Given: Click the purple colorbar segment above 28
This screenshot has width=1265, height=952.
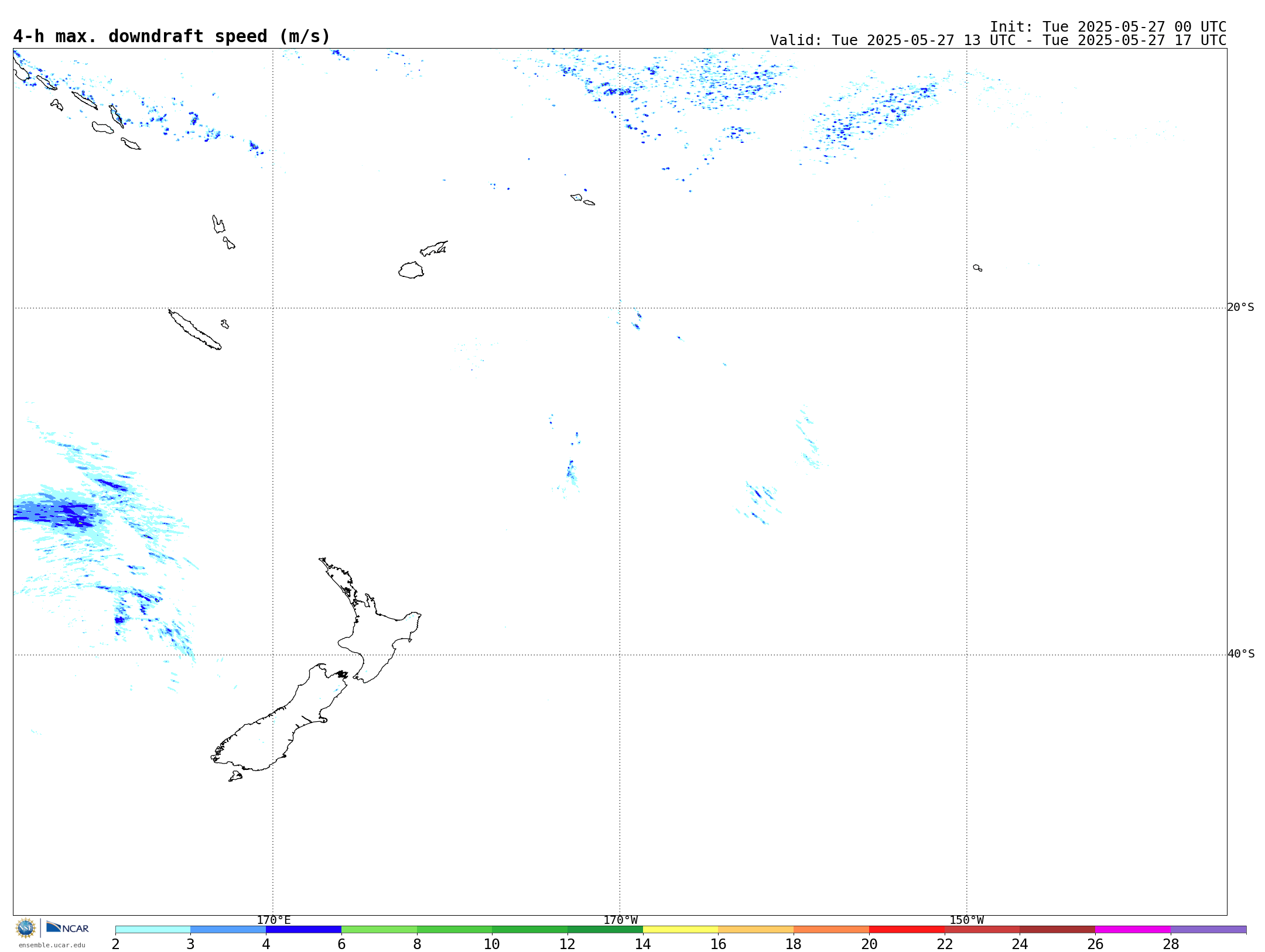Looking at the screenshot, I should click(1208, 930).
